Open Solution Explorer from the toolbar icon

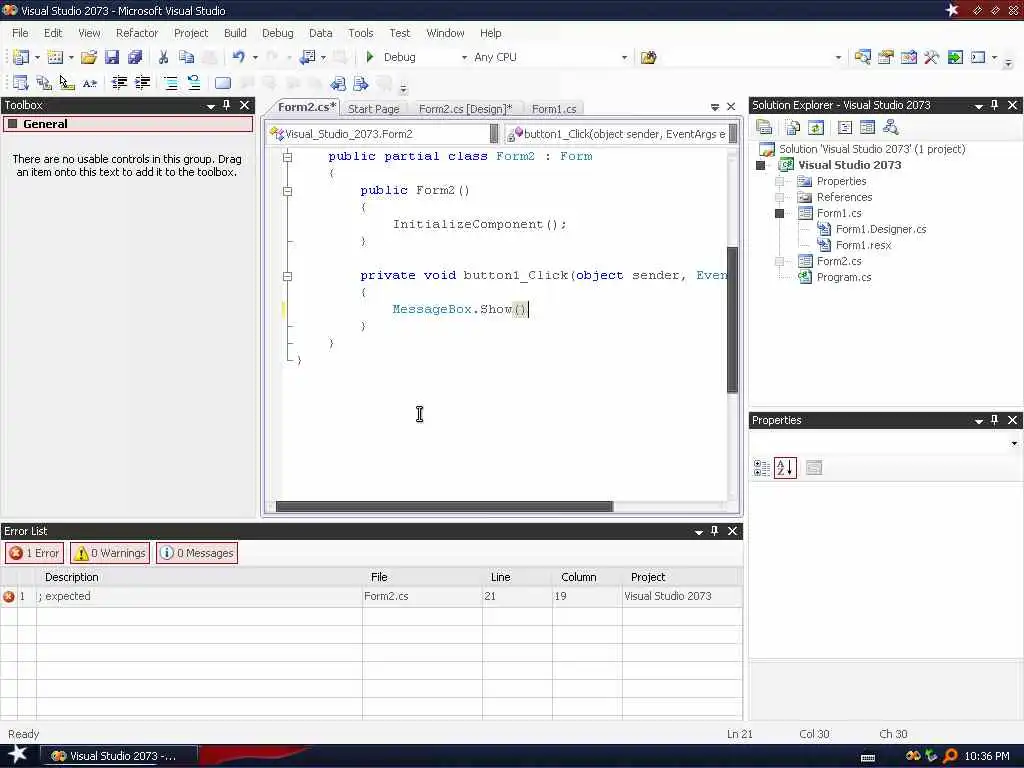point(862,57)
